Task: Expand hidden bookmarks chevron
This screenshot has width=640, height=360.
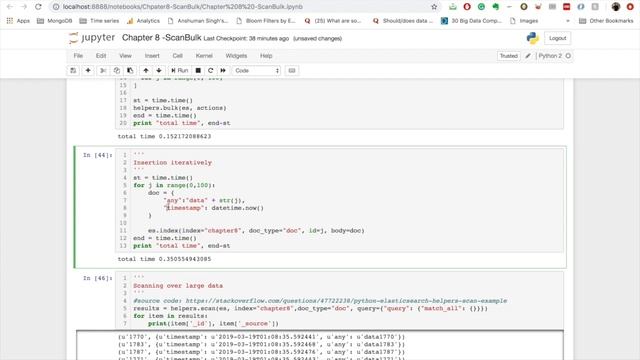Action: point(567,21)
